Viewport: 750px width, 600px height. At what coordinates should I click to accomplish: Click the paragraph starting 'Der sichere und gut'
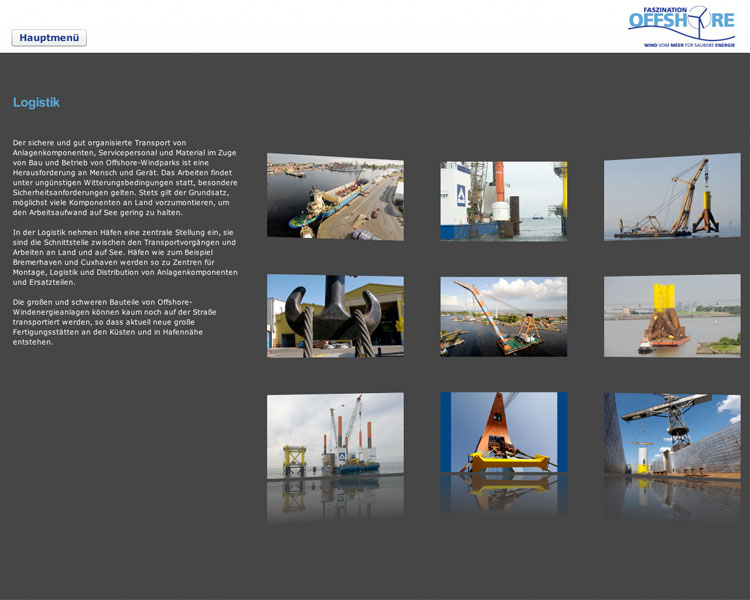[125, 178]
